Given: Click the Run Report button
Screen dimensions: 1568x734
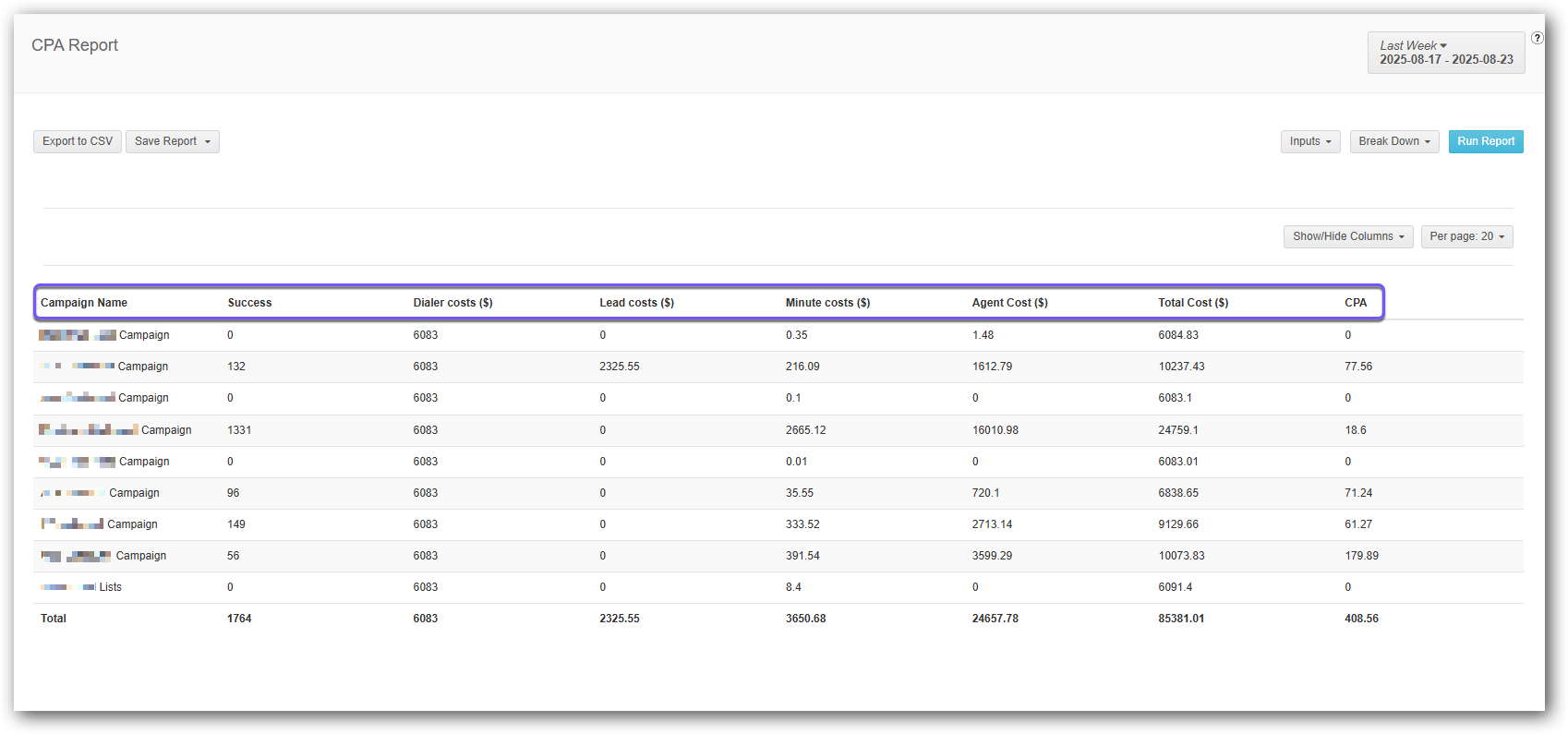Looking at the screenshot, I should tap(1486, 141).
